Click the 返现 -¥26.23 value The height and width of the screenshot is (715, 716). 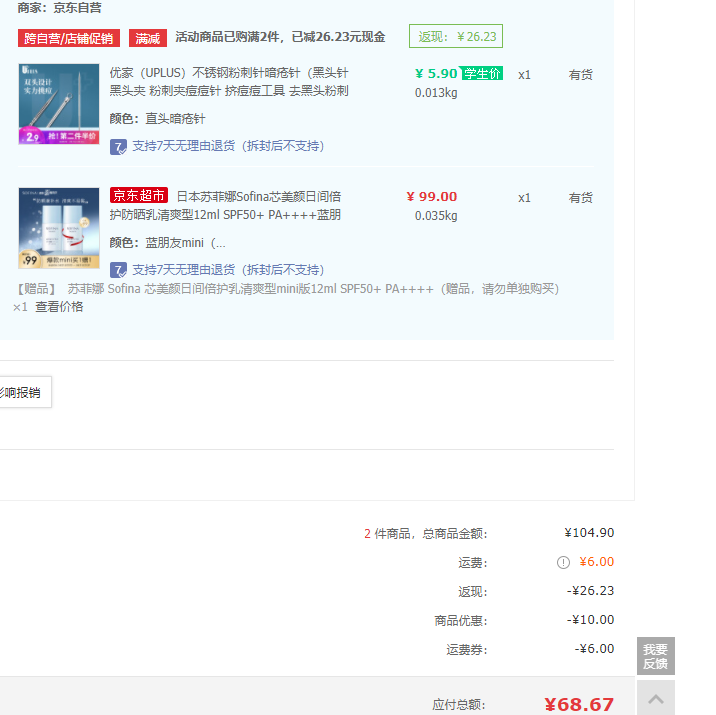pos(590,591)
